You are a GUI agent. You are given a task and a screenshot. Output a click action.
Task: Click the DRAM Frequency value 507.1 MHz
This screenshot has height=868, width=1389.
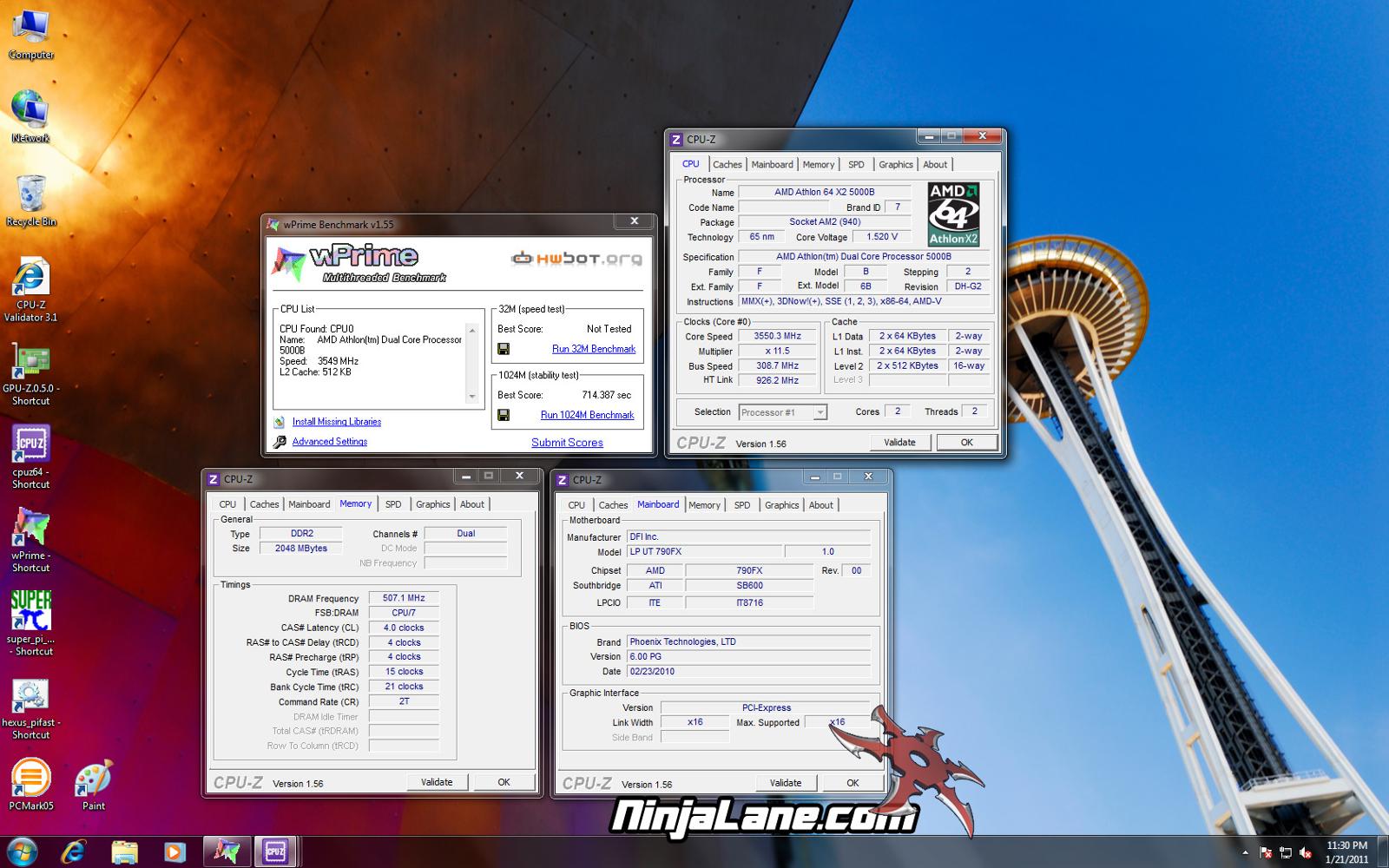coord(404,598)
